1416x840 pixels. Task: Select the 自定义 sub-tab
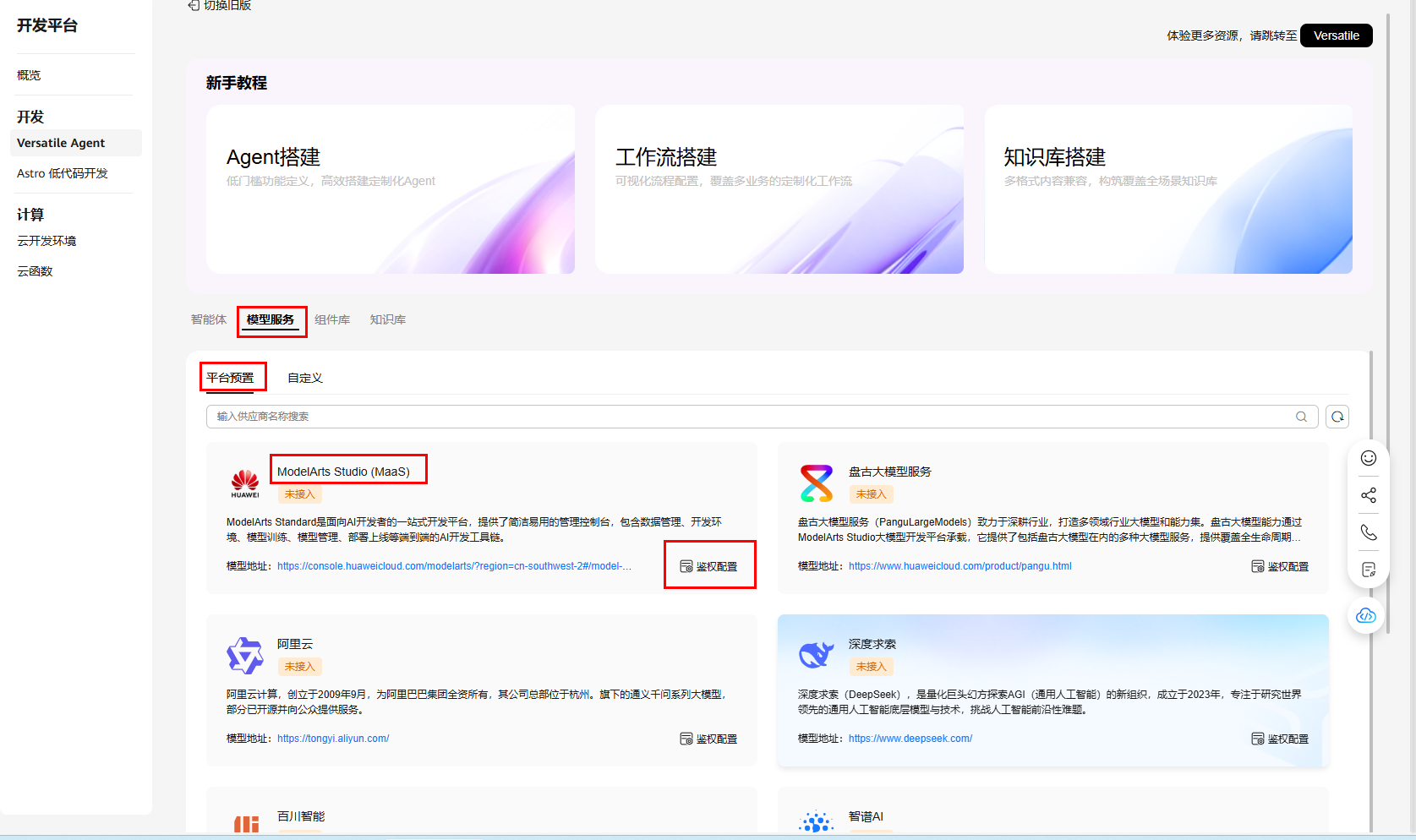click(305, 378)
